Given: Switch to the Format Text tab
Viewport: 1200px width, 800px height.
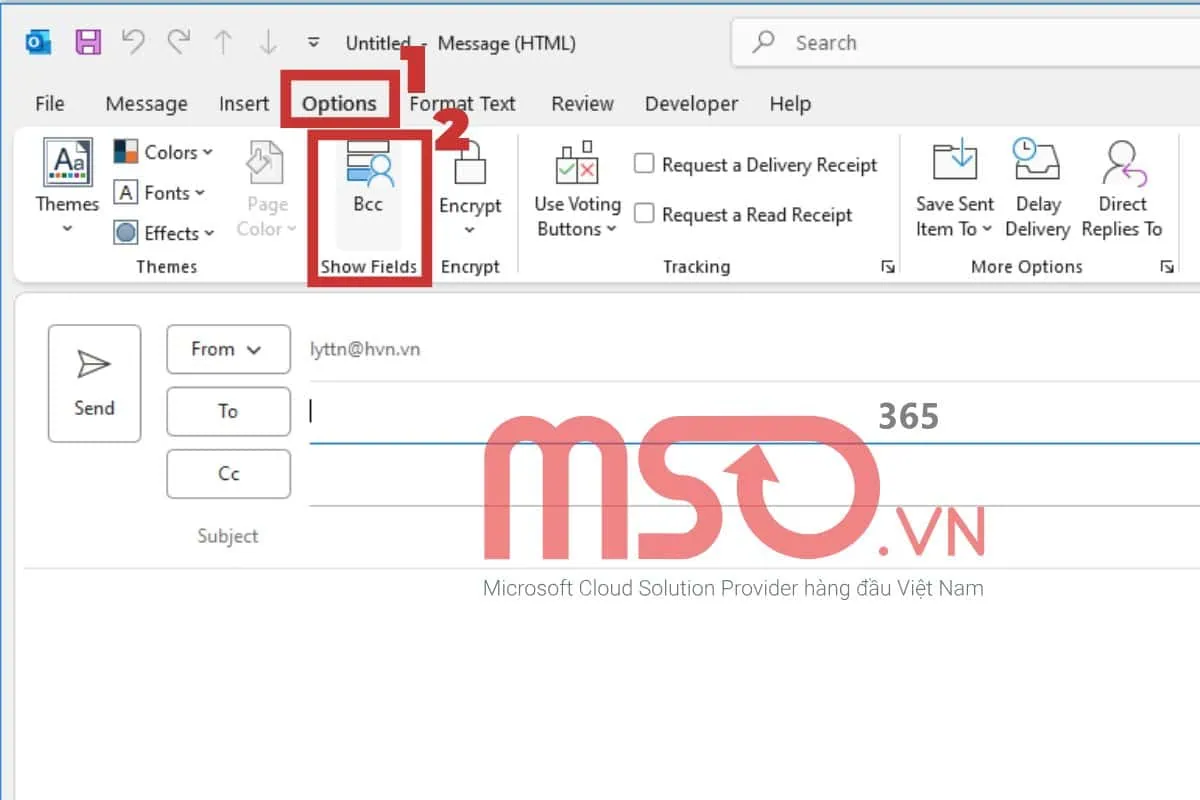Looking at the screenshot, I should point(463,103).
